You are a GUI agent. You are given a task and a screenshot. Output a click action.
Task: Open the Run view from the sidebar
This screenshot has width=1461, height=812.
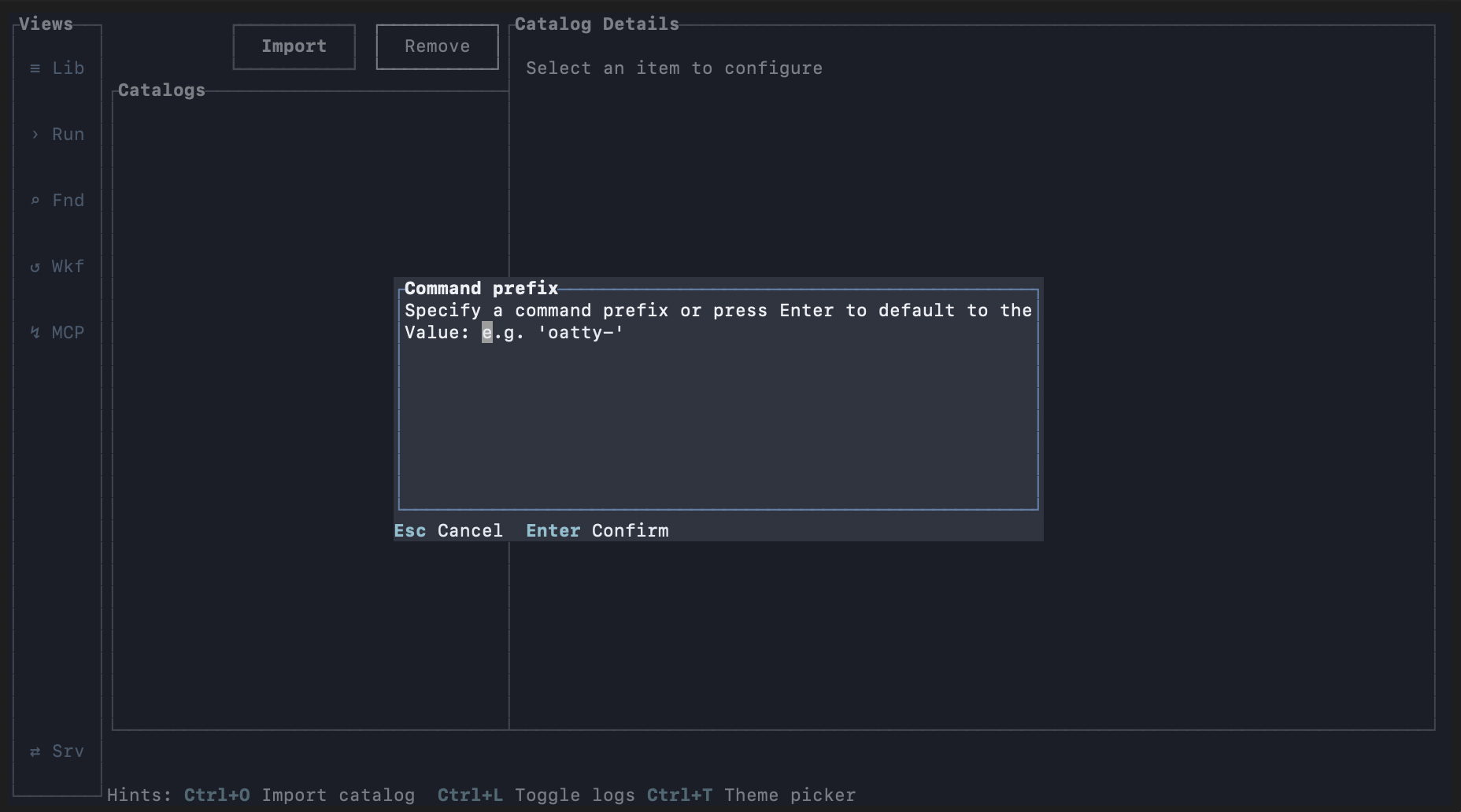(x=57, y=134)
